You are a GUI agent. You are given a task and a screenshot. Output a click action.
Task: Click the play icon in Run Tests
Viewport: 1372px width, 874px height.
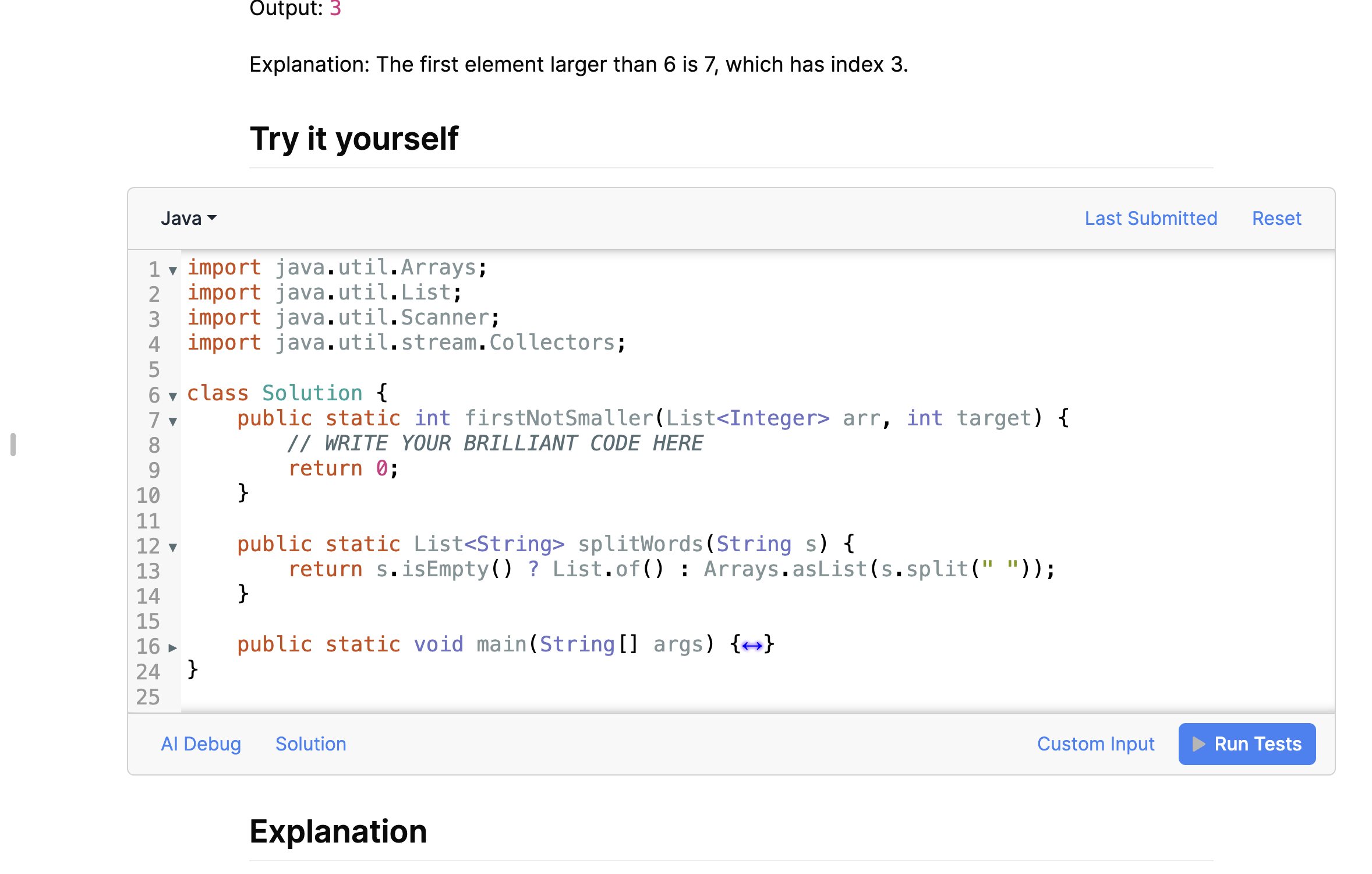pos(1198,743)
